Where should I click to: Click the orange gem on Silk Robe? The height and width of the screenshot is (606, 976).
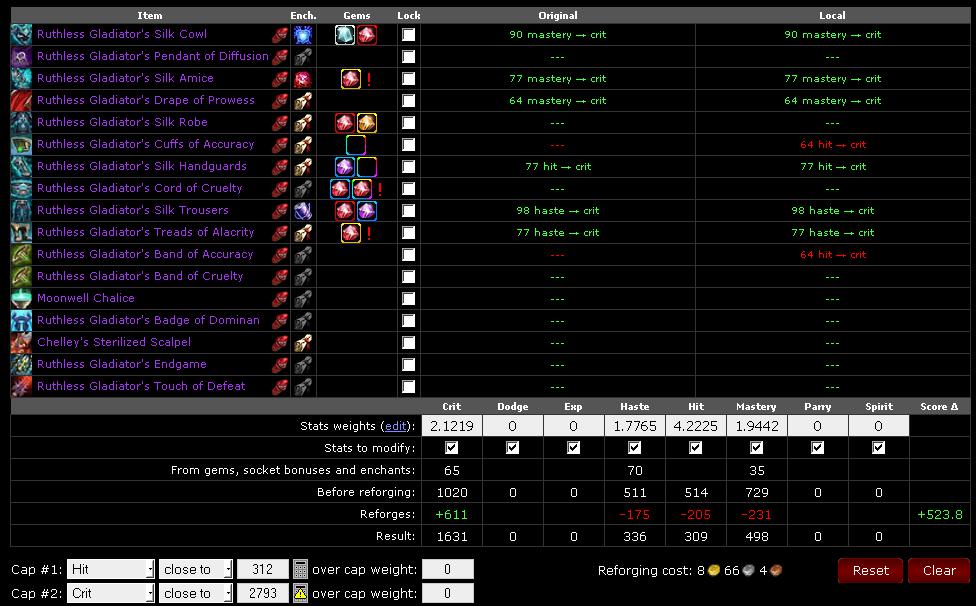click(367, 122)
